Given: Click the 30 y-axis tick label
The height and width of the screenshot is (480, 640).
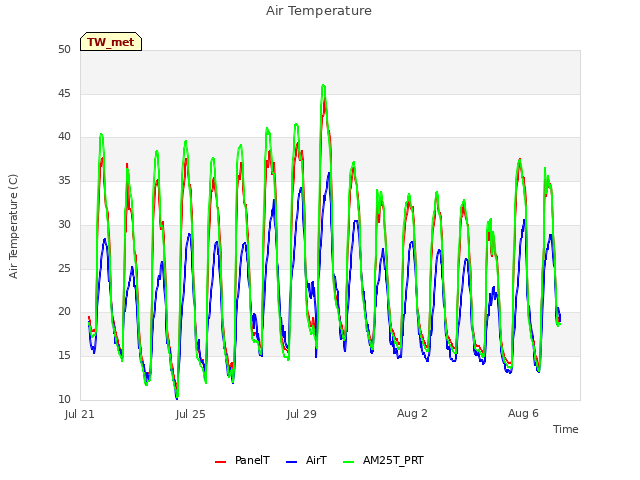Looking at the screenshot, I should click(x=64, y=224).
